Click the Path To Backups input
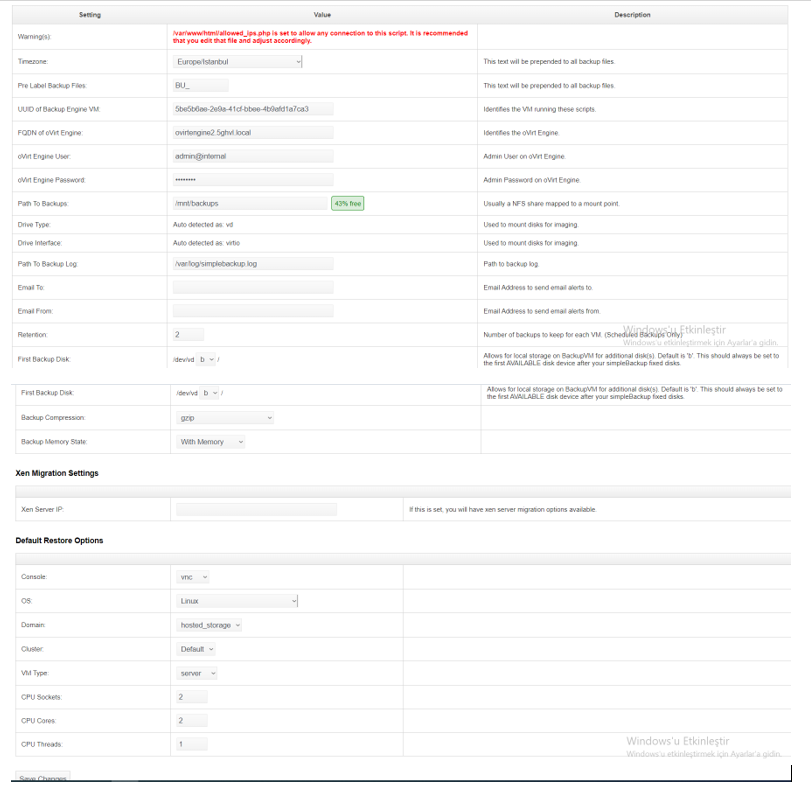This screenshot has width=811, height=788. (250, 203)
